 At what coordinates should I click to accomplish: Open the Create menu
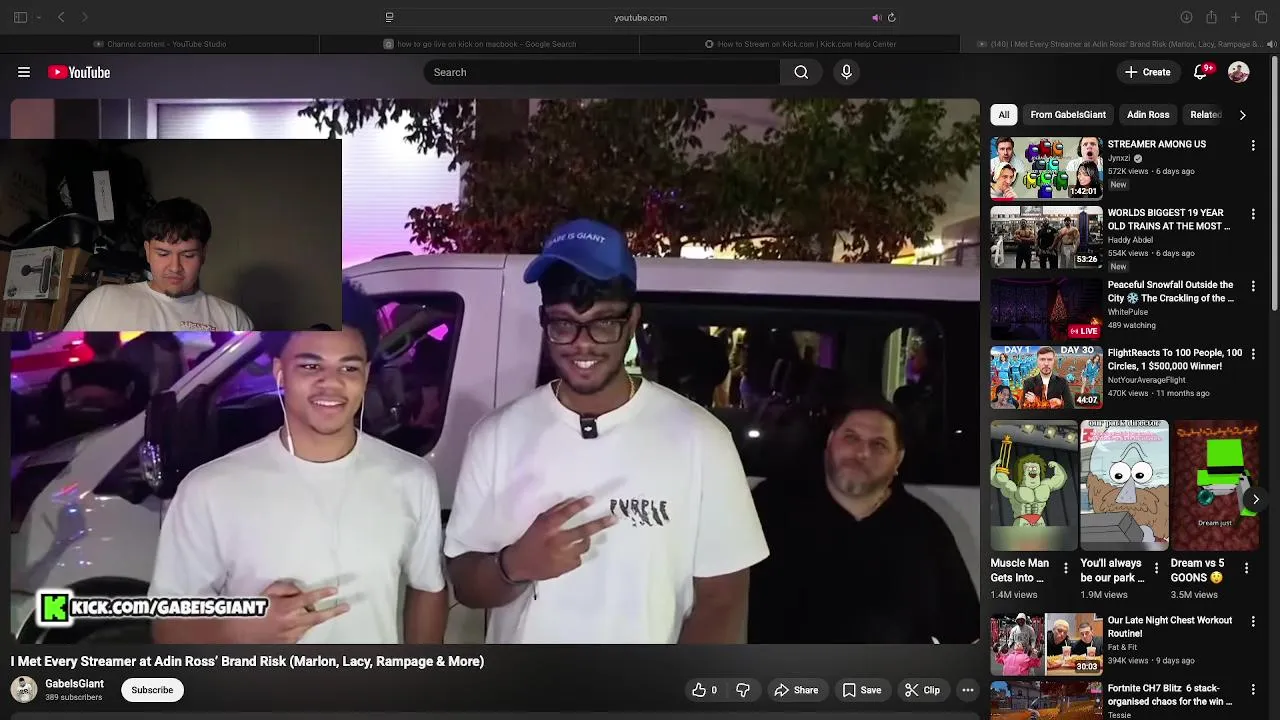[x=1147, y=72]
